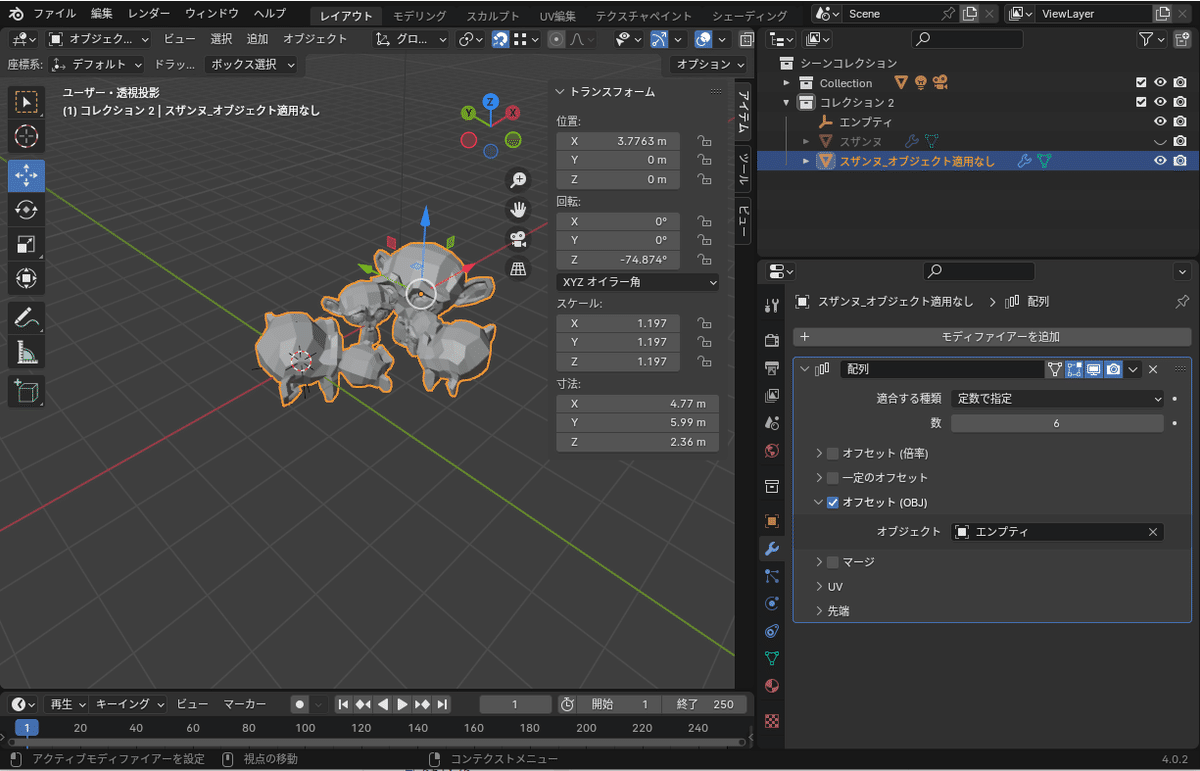Jump to the timeline's end frame button

point(442,704)
